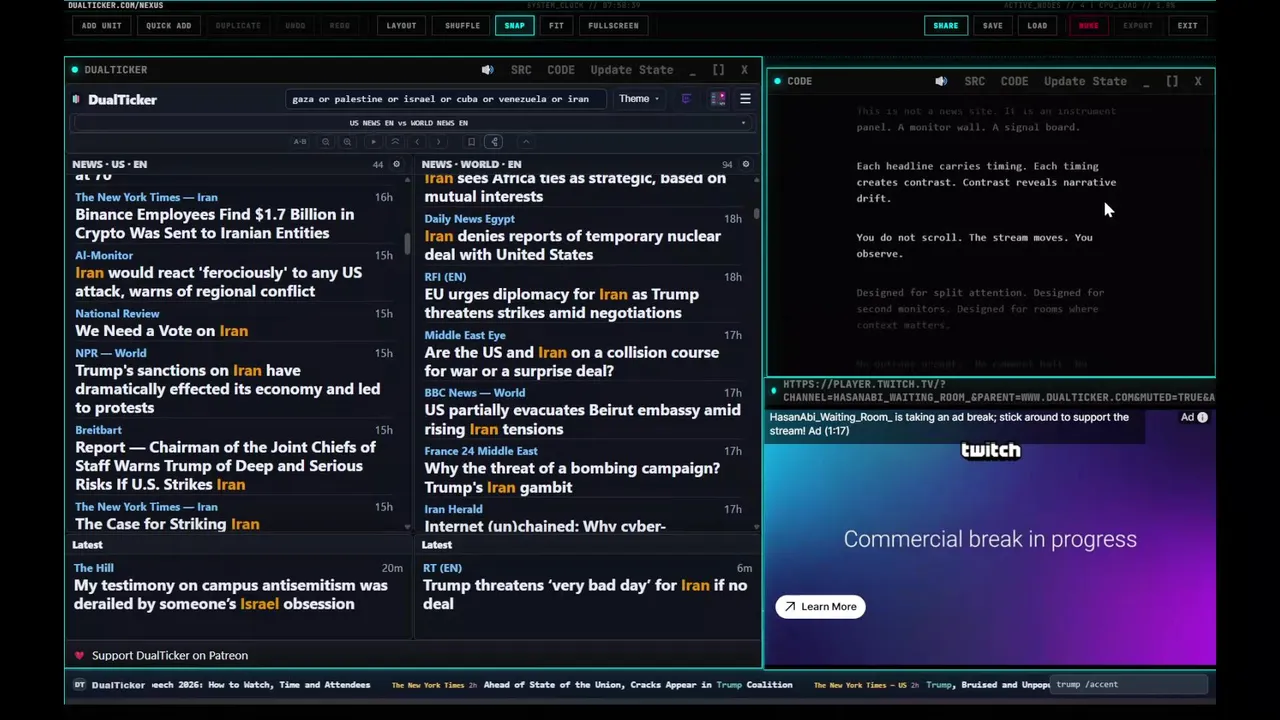Go to previous with the left arrow icon
1280x720 pixels.
pos(417,142)
